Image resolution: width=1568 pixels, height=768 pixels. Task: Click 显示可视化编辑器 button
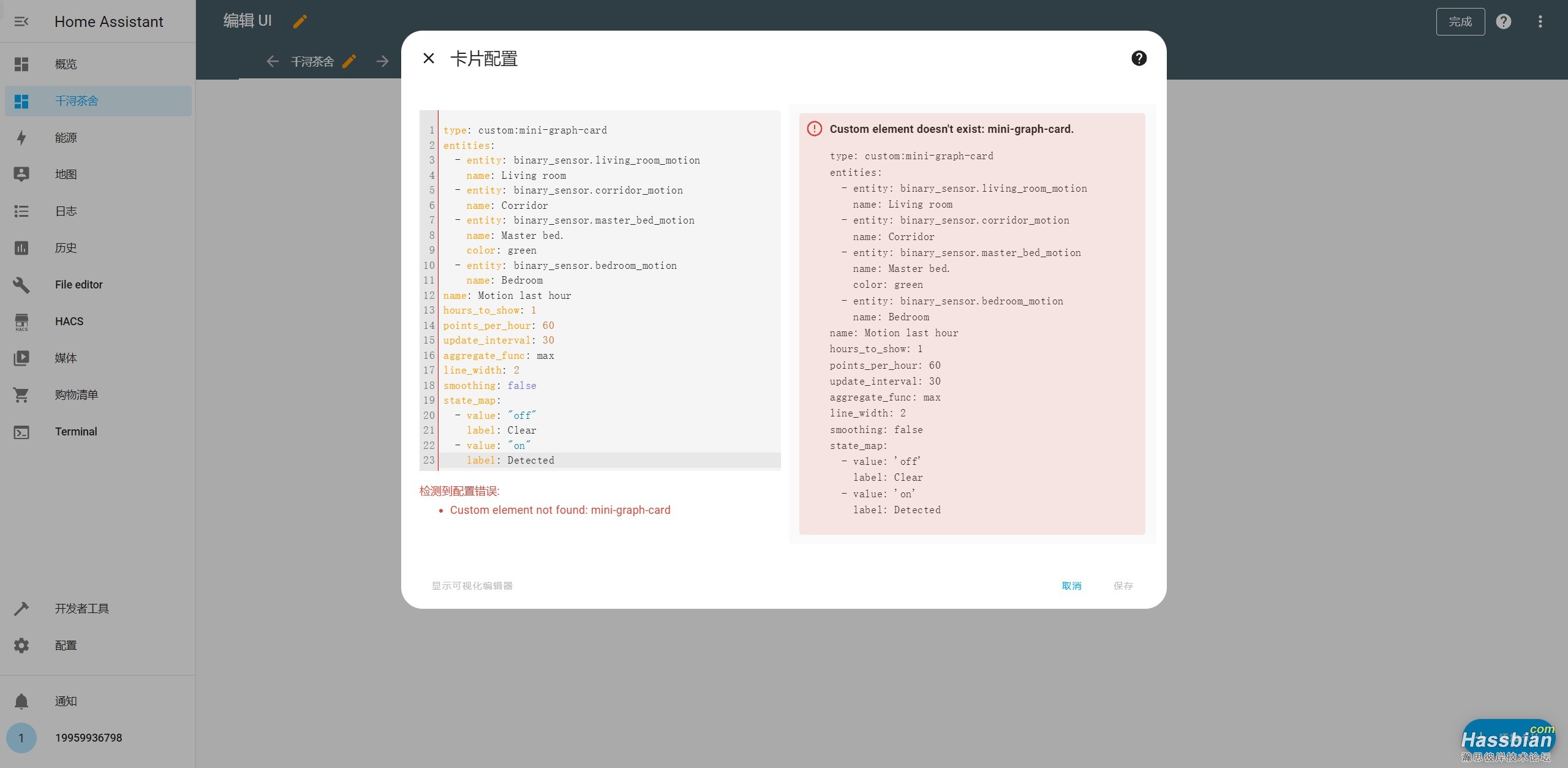coord(472,586)
